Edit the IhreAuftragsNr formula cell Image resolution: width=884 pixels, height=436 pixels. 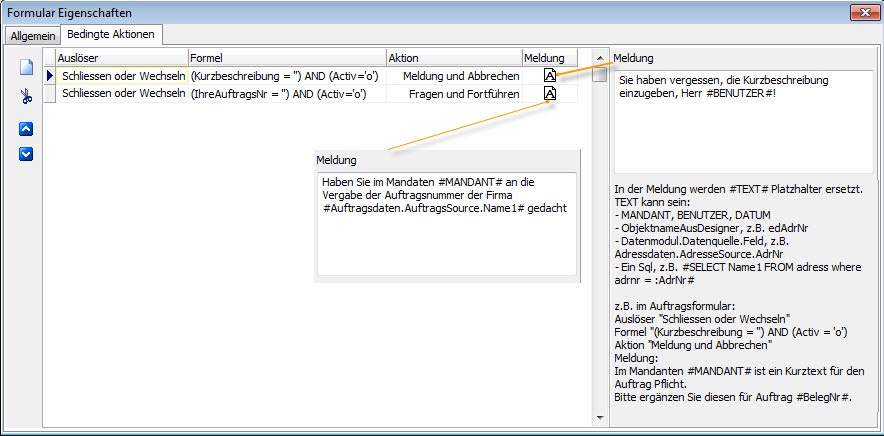285,94
